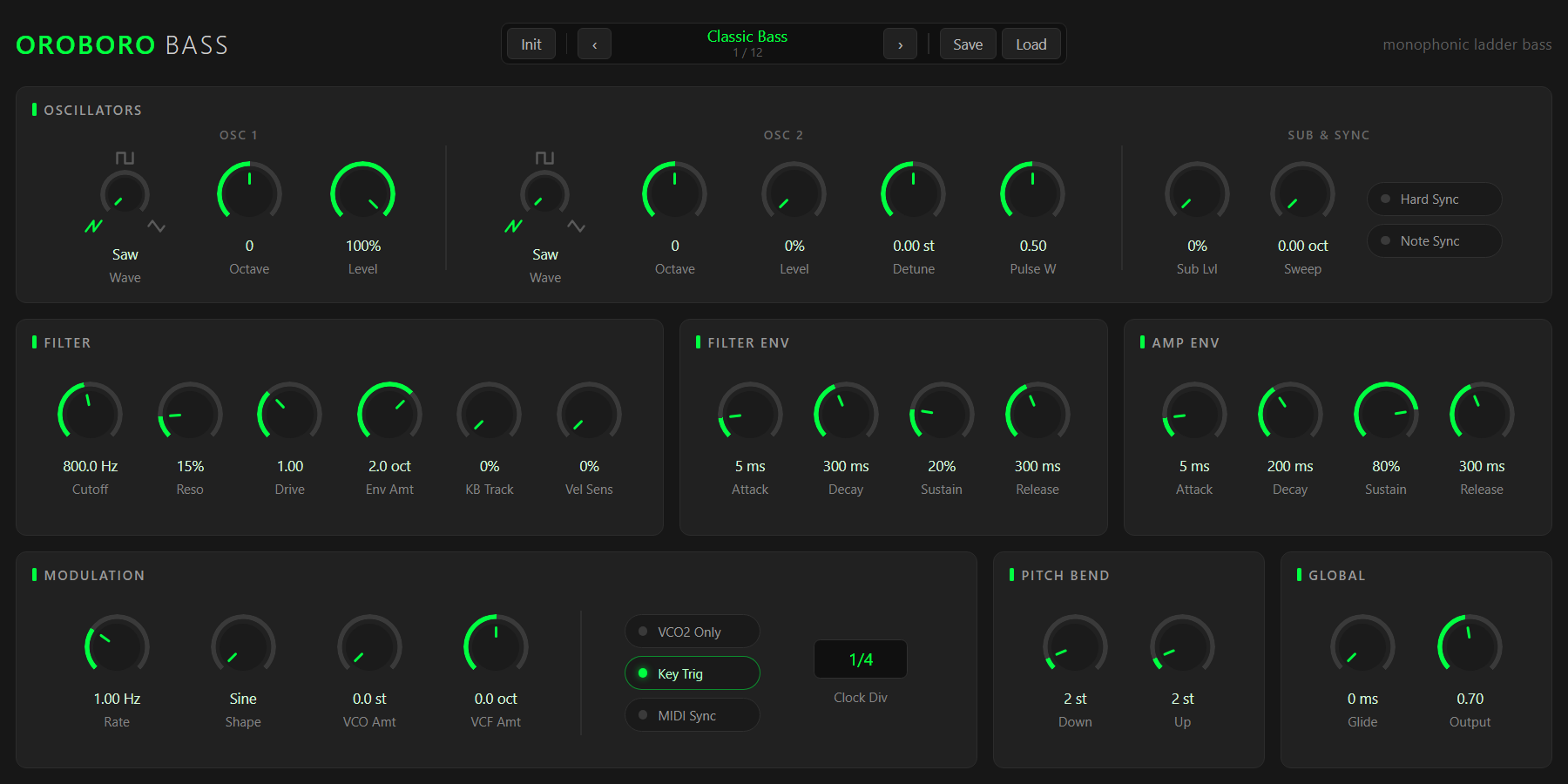Open the Clock Div 1/4 selector
Image resolution: width=1568 pixels, height=784 pixels.
point(861,659)
